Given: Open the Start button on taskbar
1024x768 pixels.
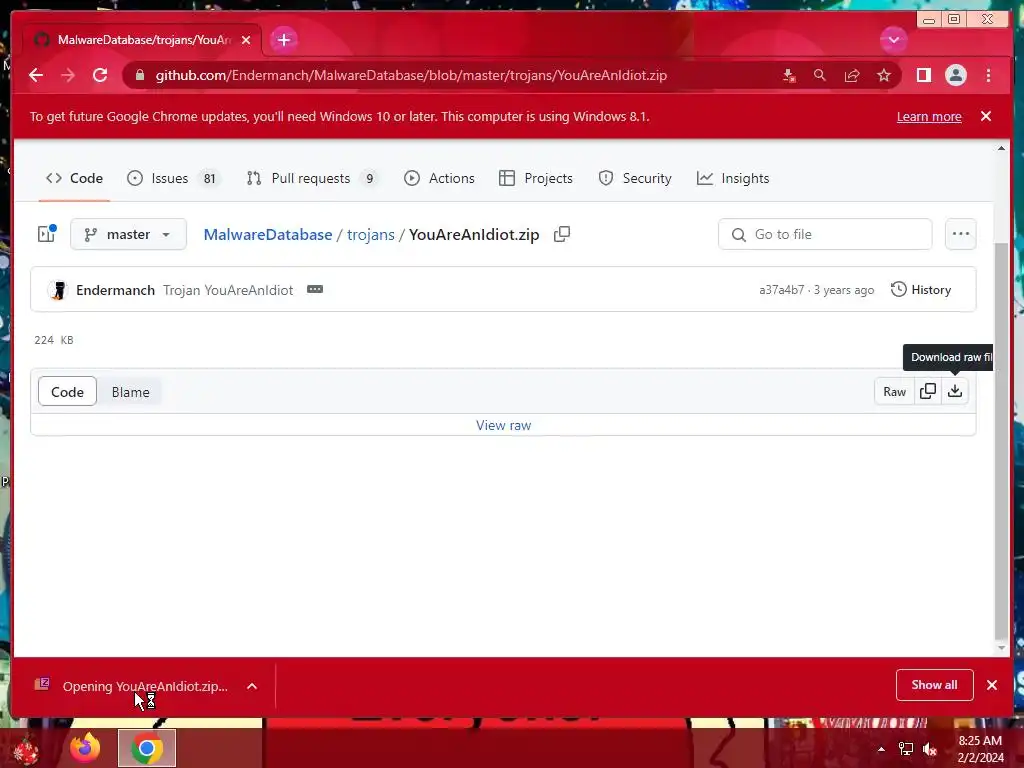Looking at the screenshot, I should [26, 749].
